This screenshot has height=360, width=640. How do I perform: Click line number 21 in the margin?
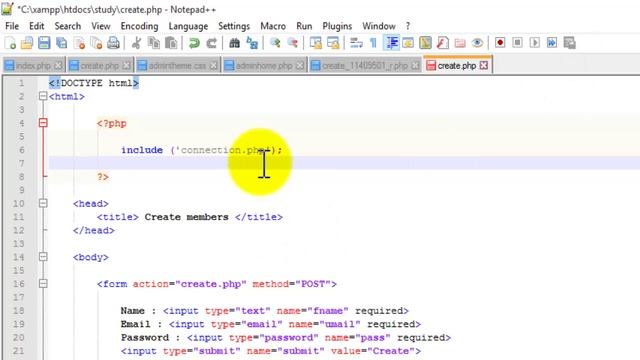coord(18,351)
